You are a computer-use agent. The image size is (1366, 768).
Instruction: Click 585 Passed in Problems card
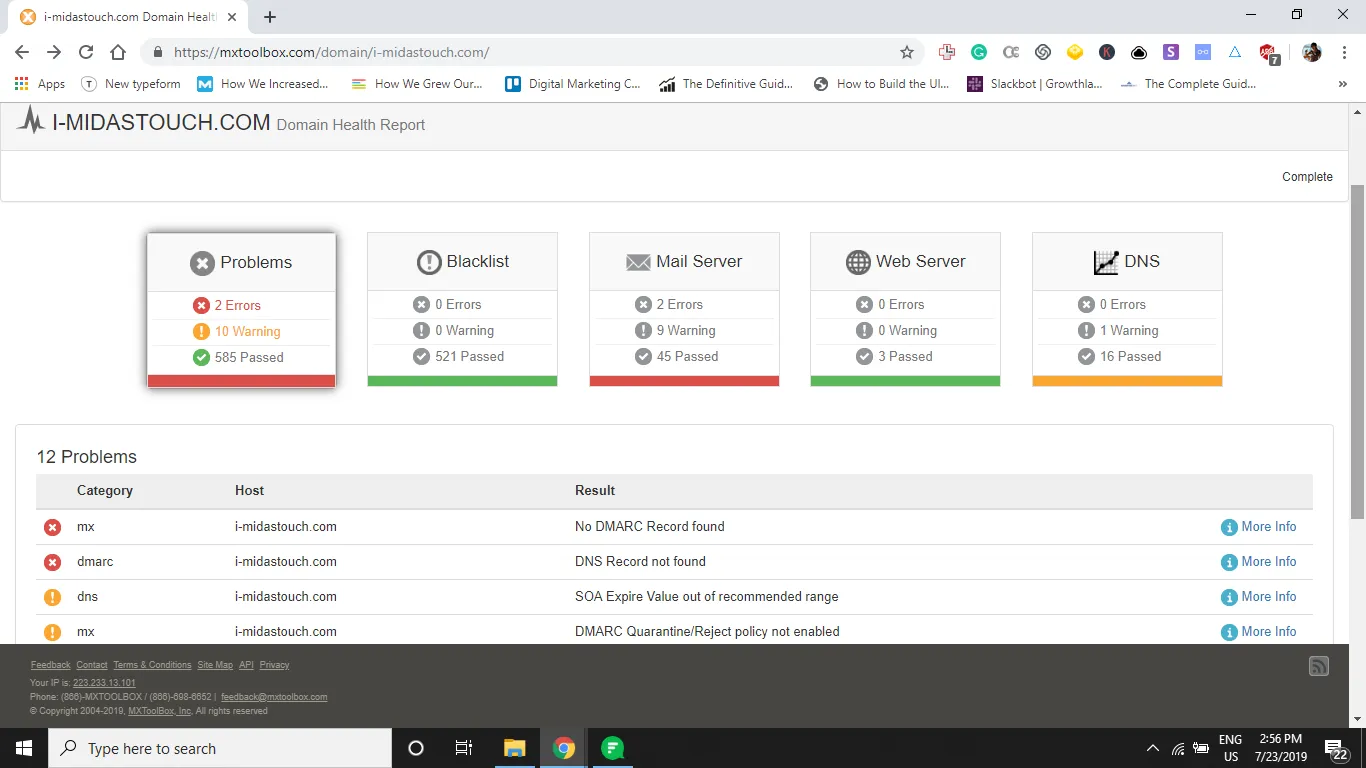click(x=238, y=357)
